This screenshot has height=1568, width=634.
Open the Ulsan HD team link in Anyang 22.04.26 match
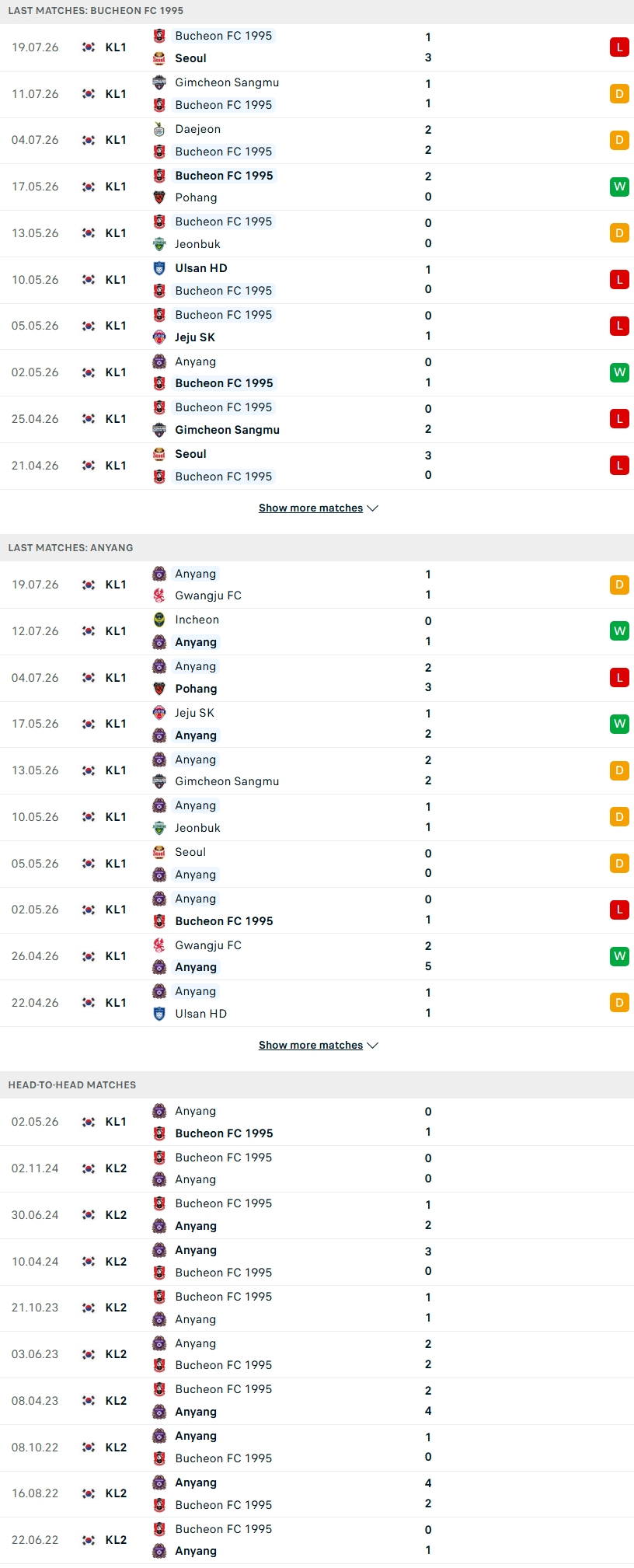pyautogui.click(x=201, y=1014)
